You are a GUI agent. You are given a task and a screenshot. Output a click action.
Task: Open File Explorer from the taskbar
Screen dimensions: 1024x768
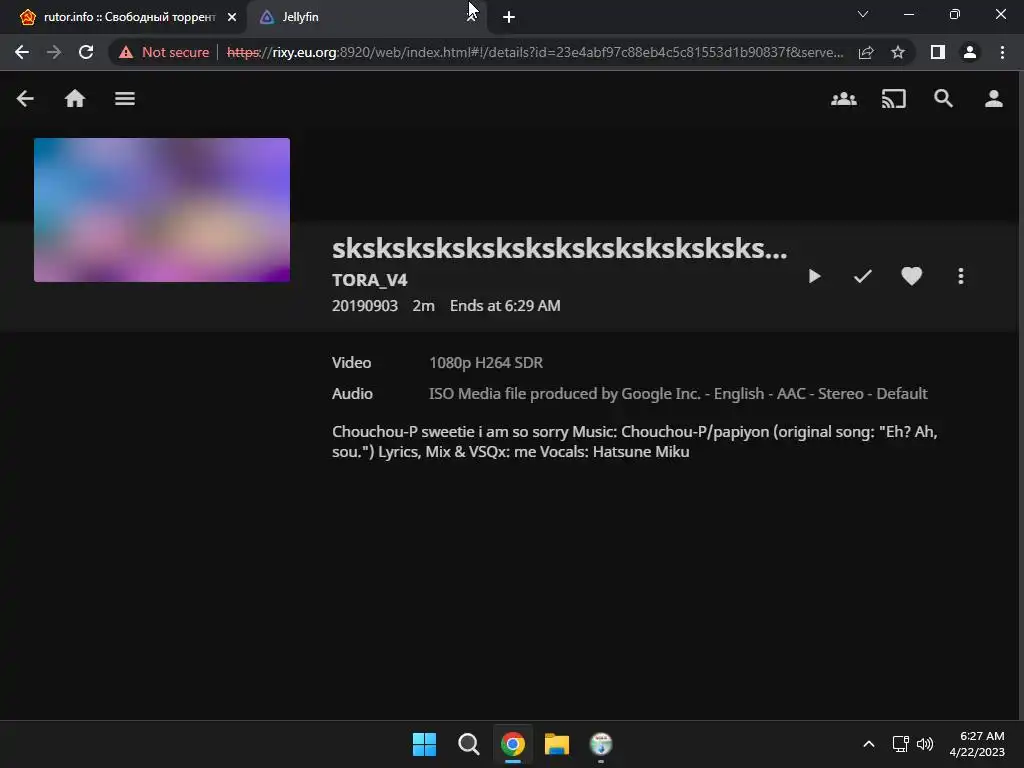[x=556, y=744]
